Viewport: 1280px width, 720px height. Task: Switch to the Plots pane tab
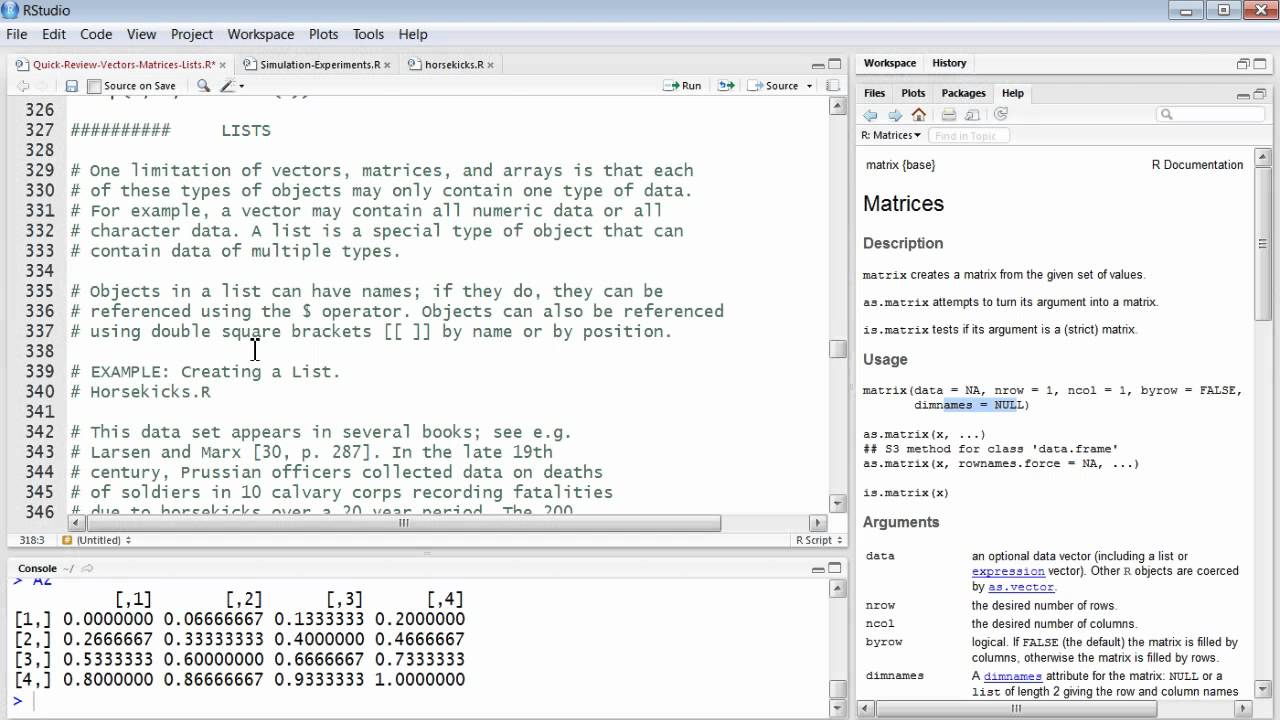[913, 93]
